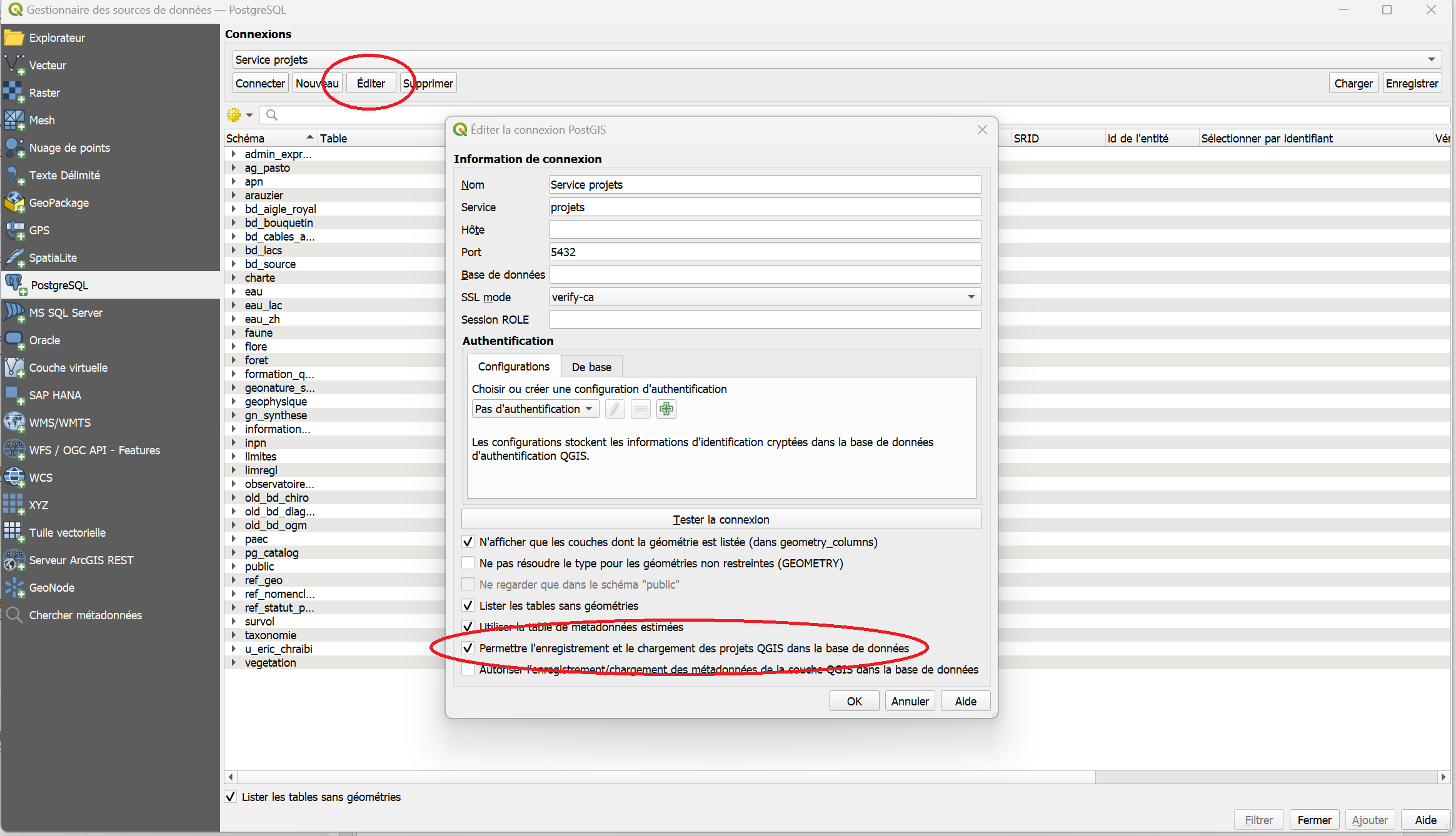Viewport: 1456px width, 836px height.
Task: Select the GPS source icon
Action: point(14,230)
